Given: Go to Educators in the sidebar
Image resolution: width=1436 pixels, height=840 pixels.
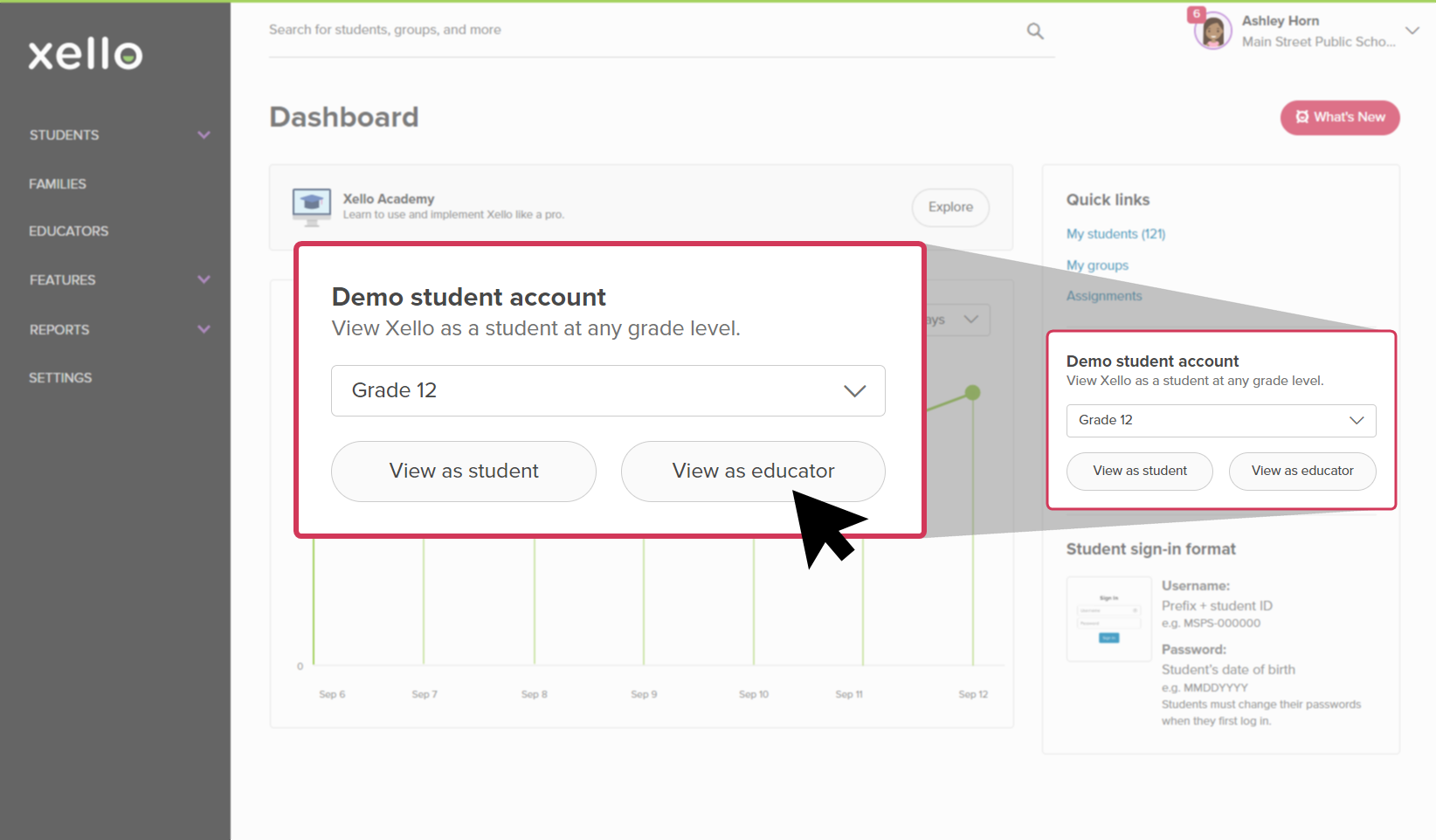Looking at the screenshot, I should [69, 231].
